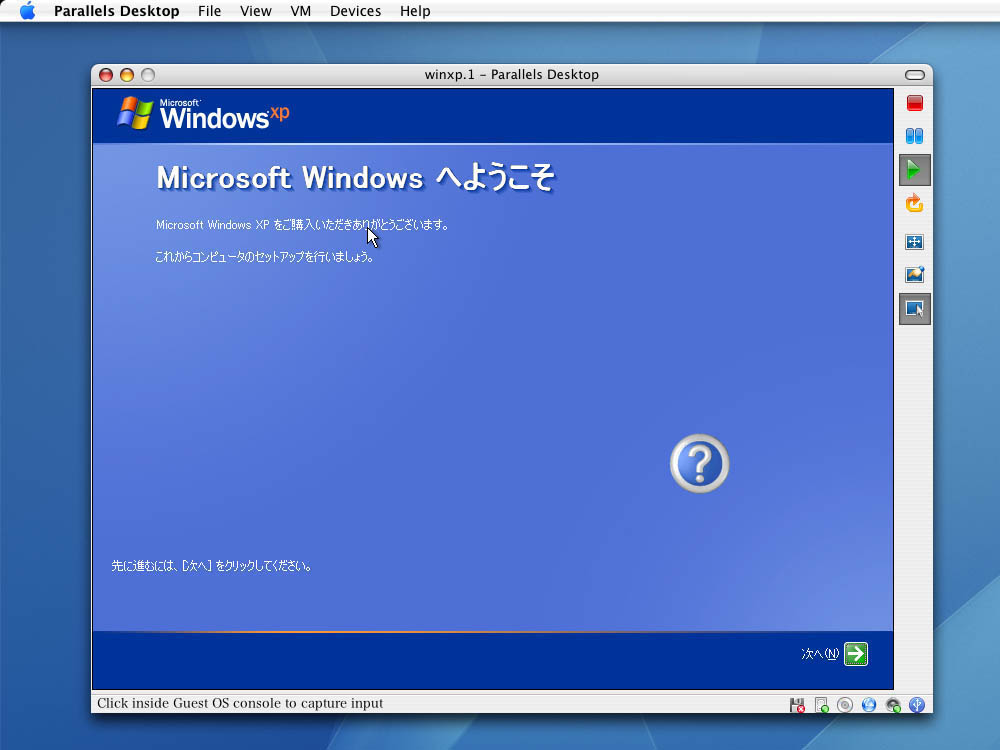Click the toolbar toggle pill in title bar
This screenshot has width=1000, height=750.
(x=914, y=75)
